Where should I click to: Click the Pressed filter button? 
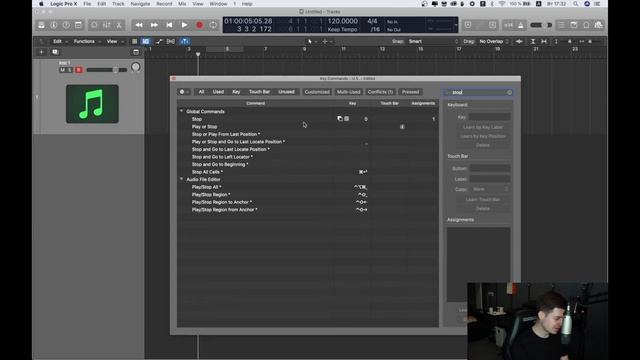[x=411, y=92]
